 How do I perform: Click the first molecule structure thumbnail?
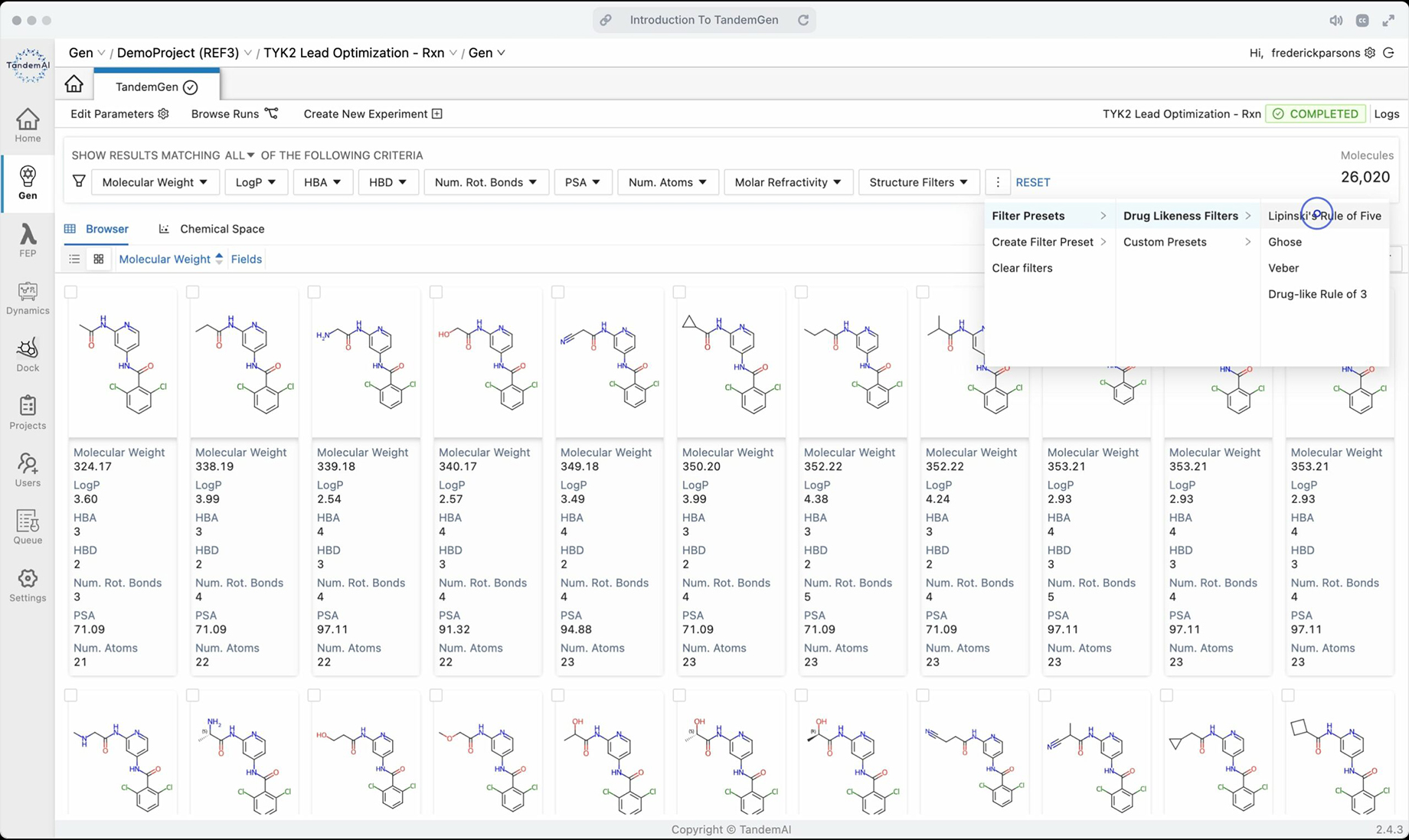123,364
